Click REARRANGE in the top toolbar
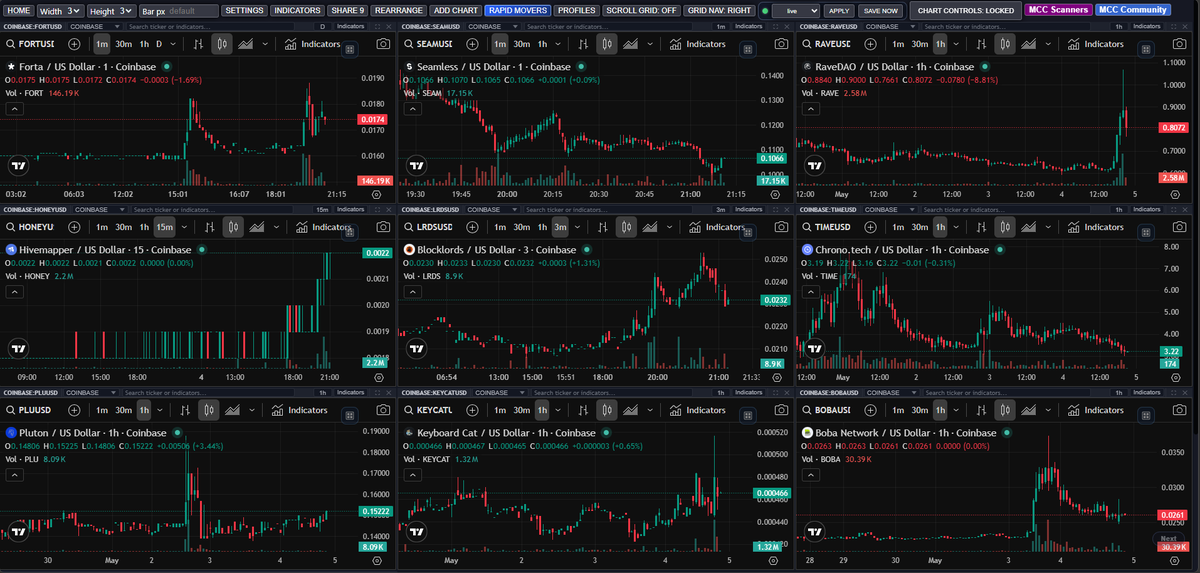 [x=397, y=10]
